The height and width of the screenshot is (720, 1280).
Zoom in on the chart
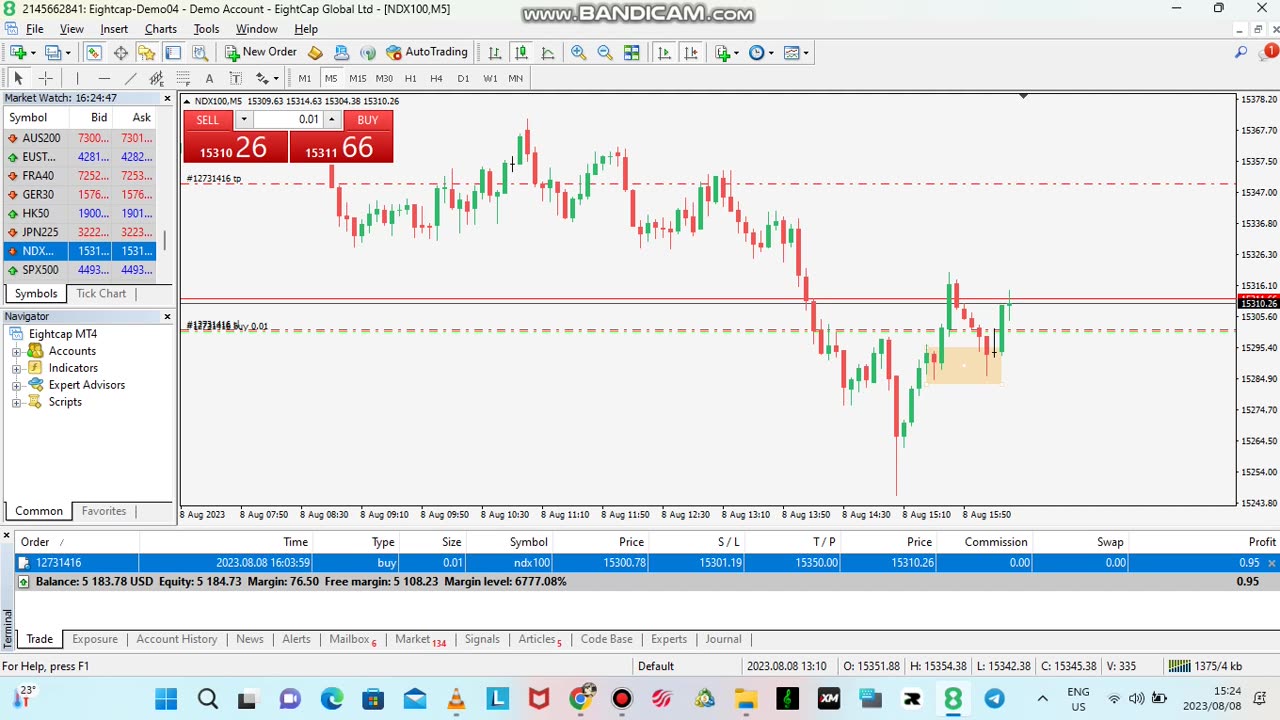point(579,53)
